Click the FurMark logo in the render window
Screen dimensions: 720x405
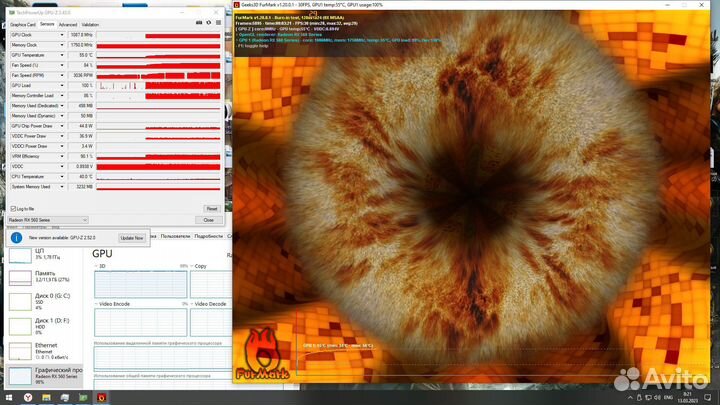pyautogui.click(x=263, y=354)
